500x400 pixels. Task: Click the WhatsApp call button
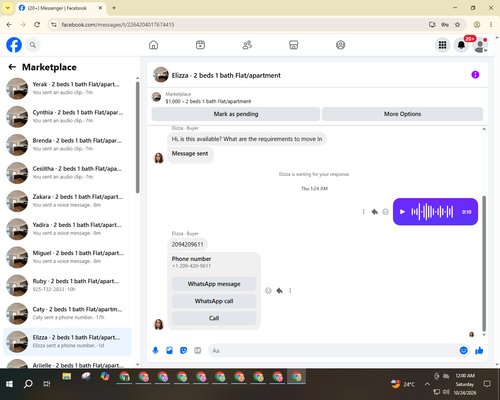click(214, 301)
